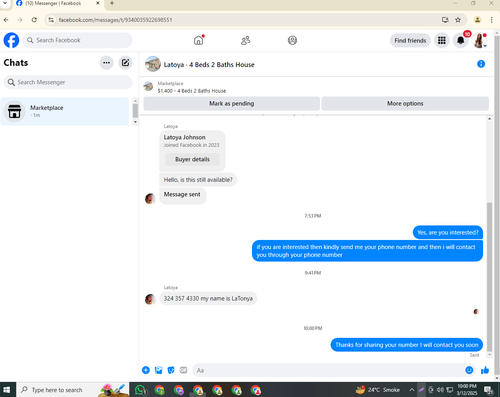Click site information icon in address bar
The height and width of the screenshot is (397, 500).
coord(51,20)
